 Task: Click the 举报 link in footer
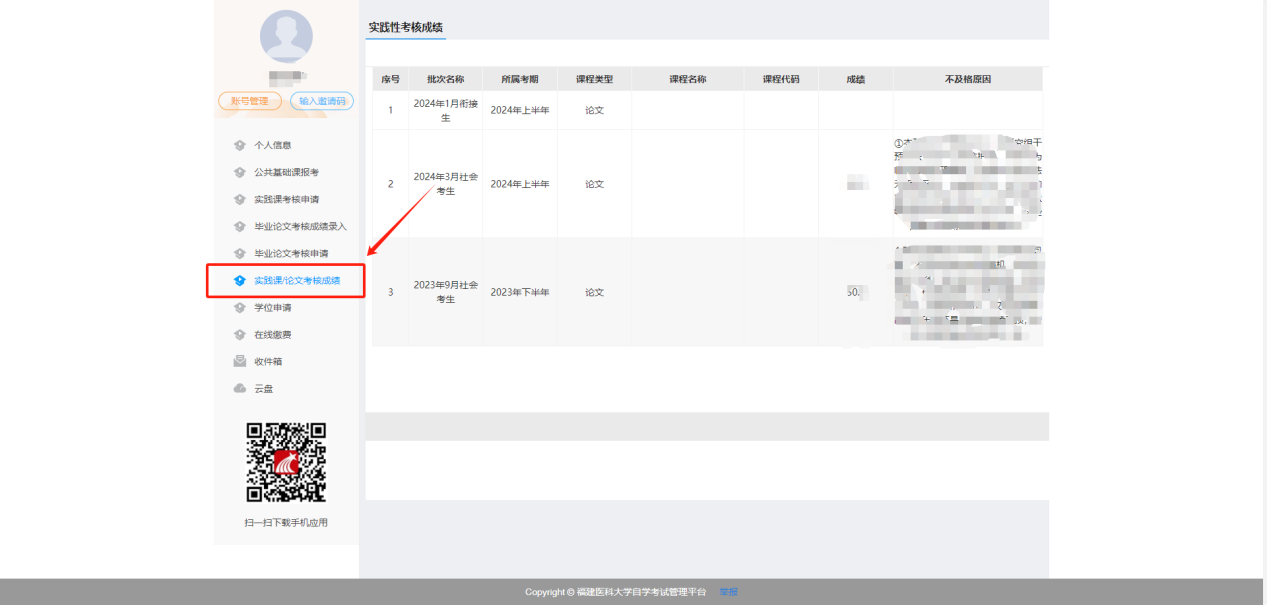click(728, 592)
